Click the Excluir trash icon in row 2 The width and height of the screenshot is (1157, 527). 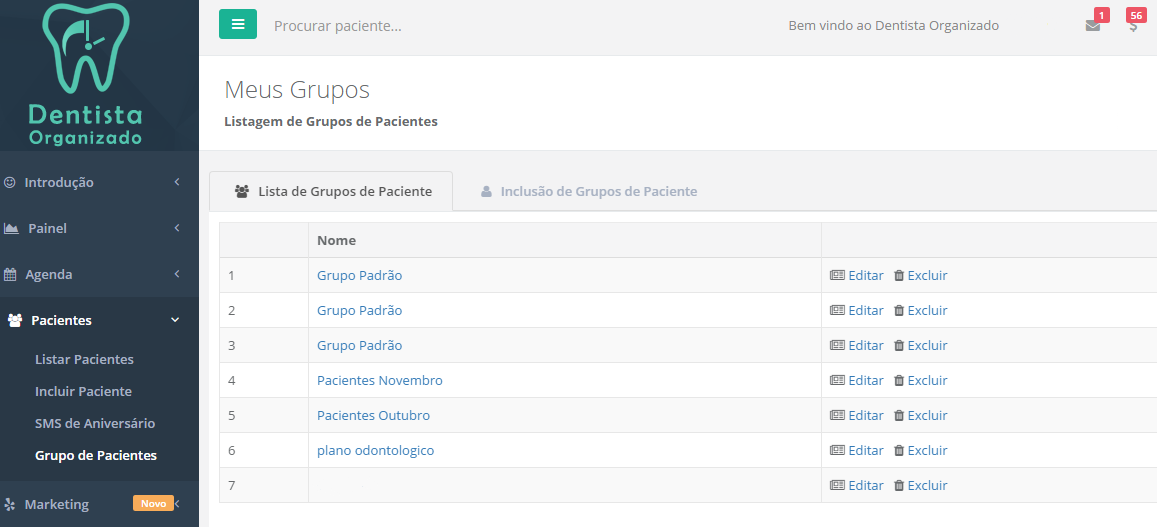[x=899, y=311]
